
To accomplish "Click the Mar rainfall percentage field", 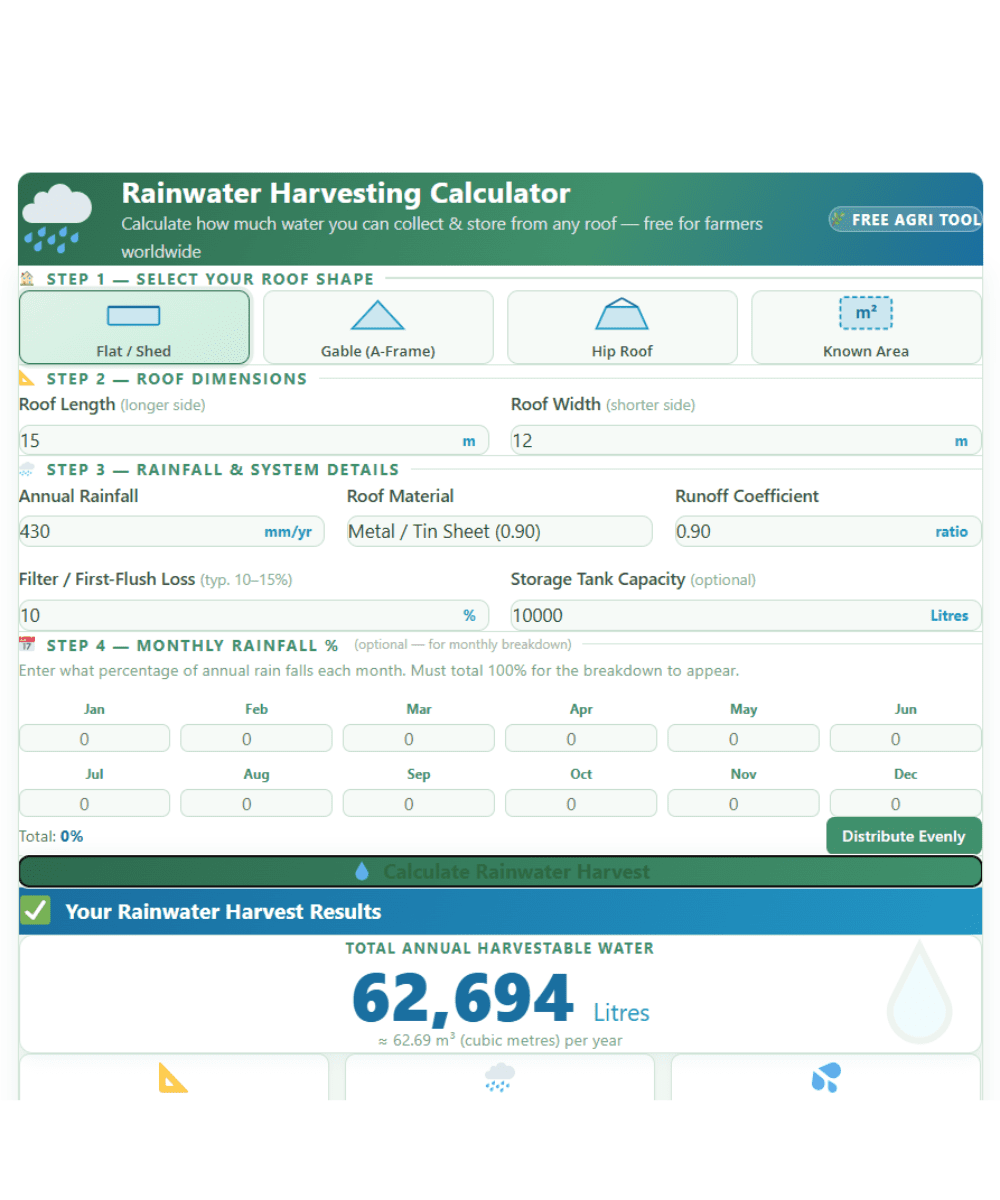I will click(419, 739).
